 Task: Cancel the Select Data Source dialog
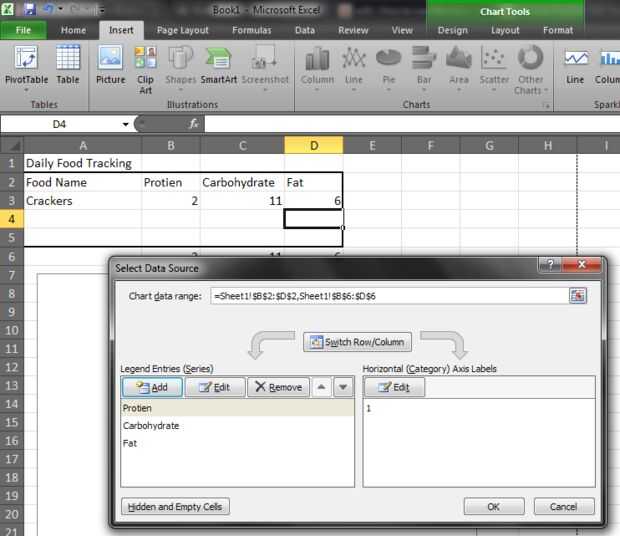(564, 506)
